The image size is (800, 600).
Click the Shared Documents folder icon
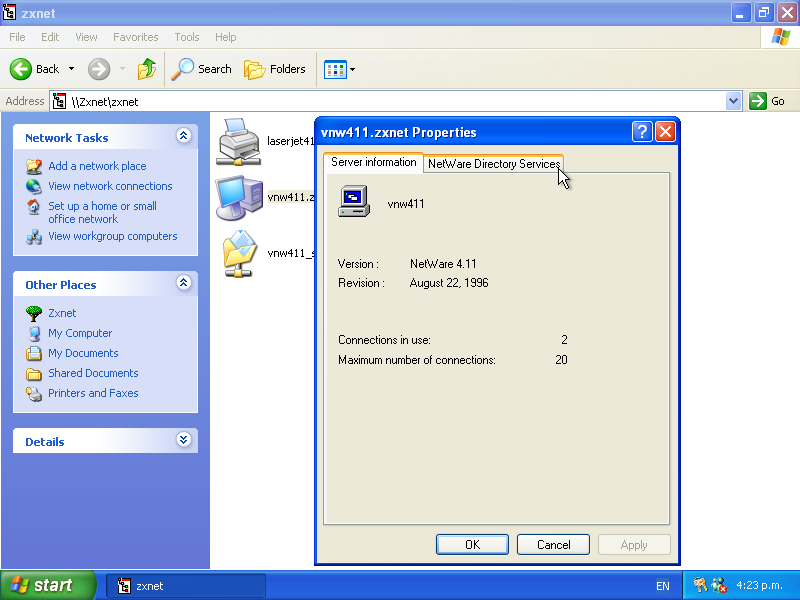[x=34, y=374]
